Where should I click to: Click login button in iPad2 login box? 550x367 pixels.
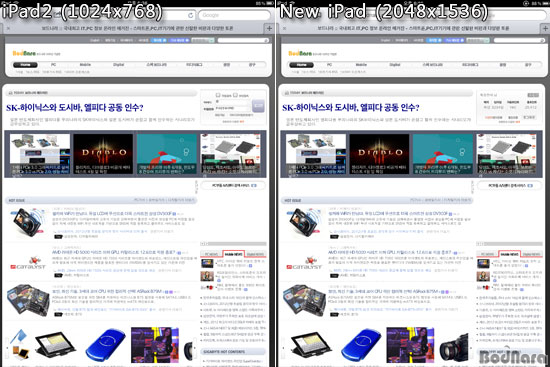(x=258, y=105)
